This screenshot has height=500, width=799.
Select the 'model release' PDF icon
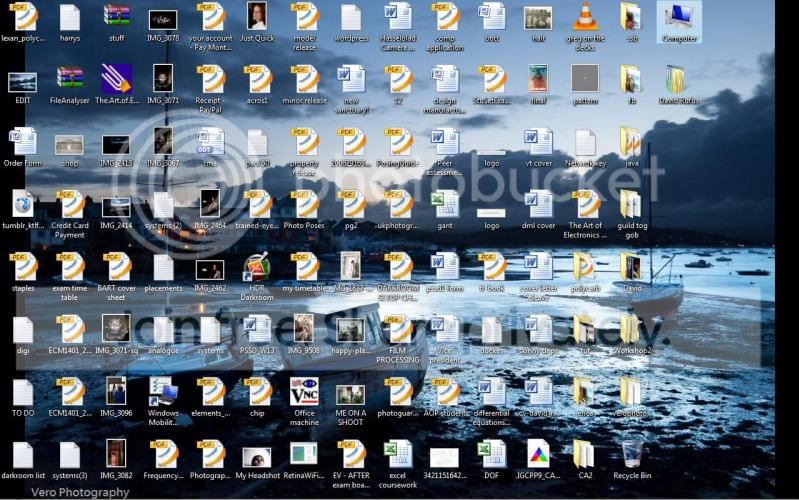pos(304,17)
